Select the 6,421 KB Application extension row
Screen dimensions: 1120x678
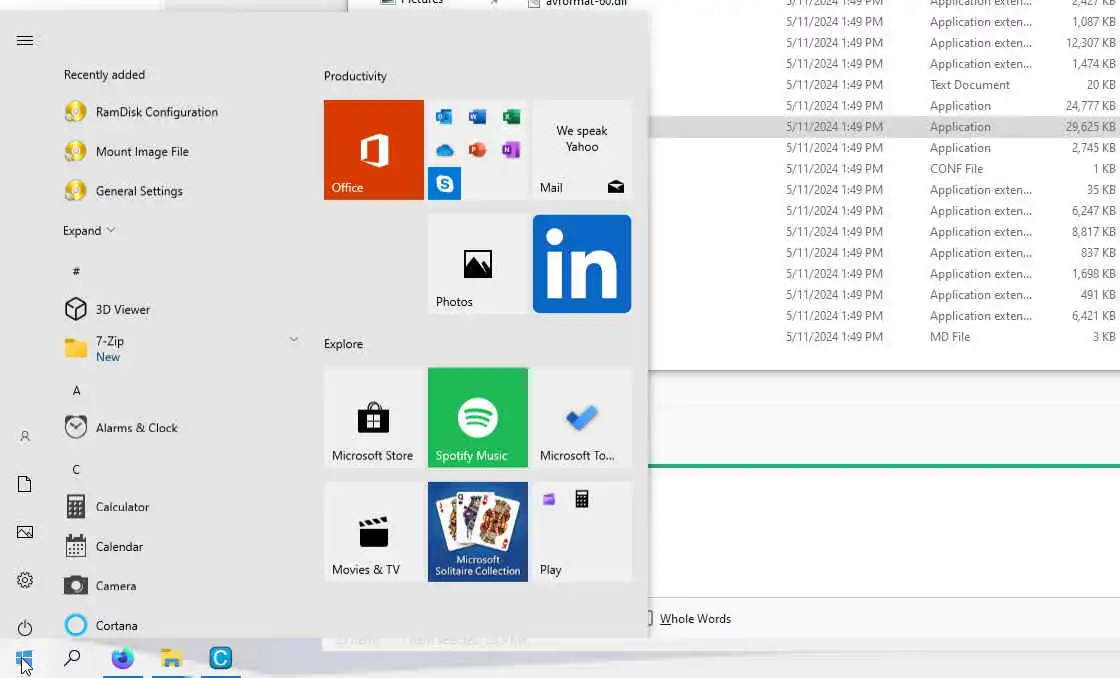click(884, 316)
